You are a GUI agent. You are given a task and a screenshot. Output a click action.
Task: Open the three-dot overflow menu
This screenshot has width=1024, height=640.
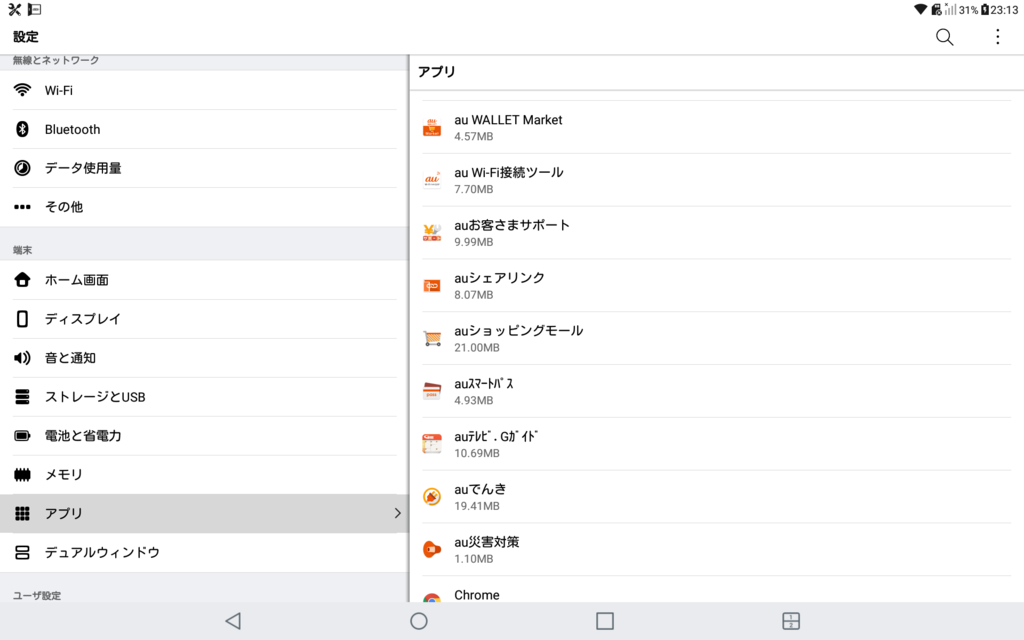point(997,37)
